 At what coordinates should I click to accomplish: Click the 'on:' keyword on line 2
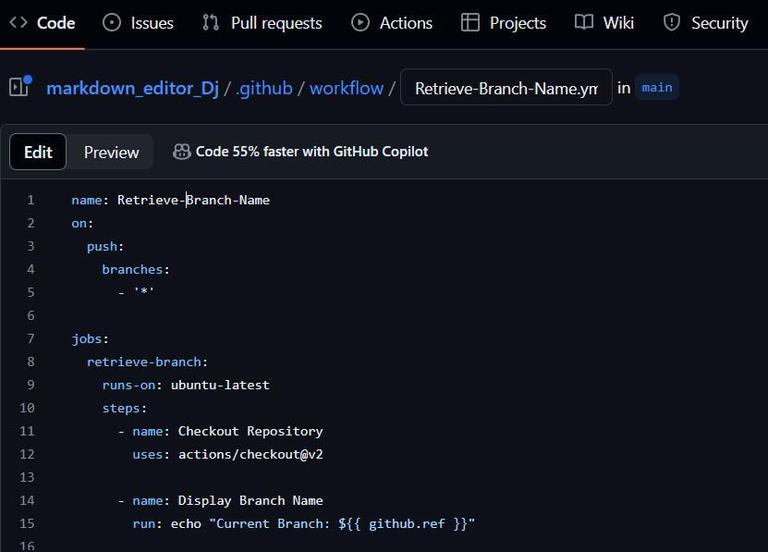[x=82, y=223]
